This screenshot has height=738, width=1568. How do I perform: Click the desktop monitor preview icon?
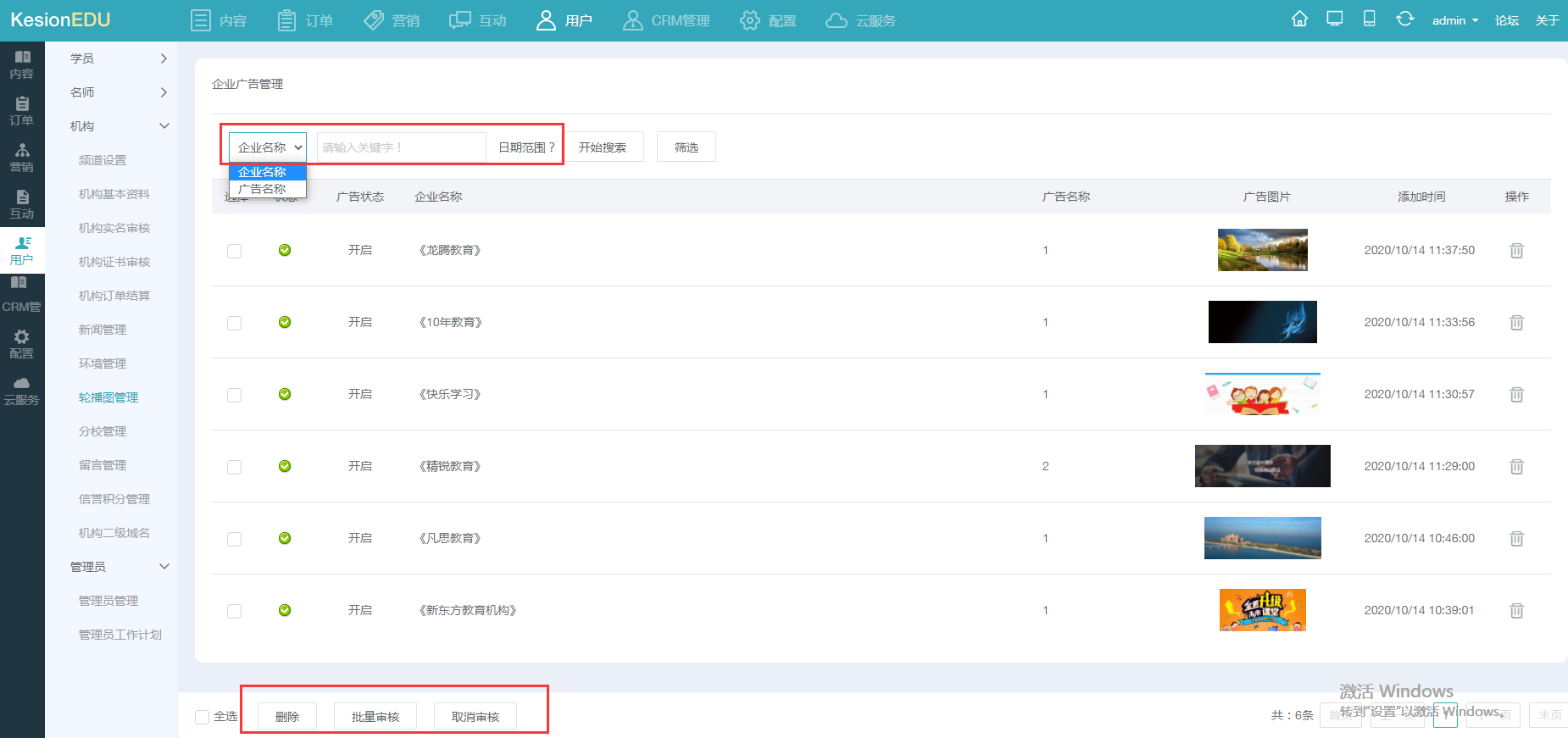coord(1335,19)
